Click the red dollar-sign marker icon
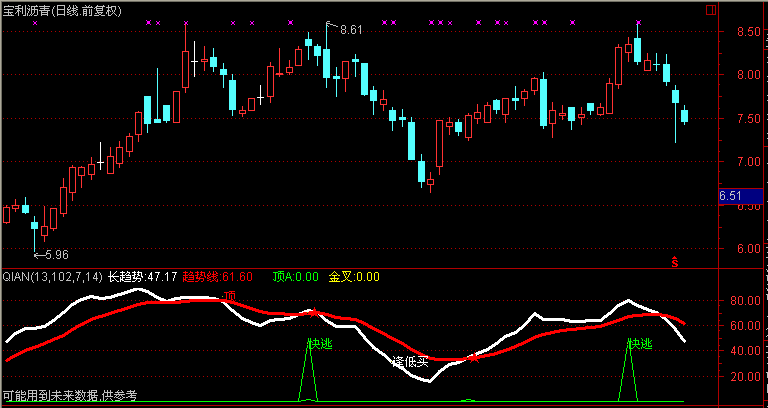768x408 pixels. click(x=674, y=262)
